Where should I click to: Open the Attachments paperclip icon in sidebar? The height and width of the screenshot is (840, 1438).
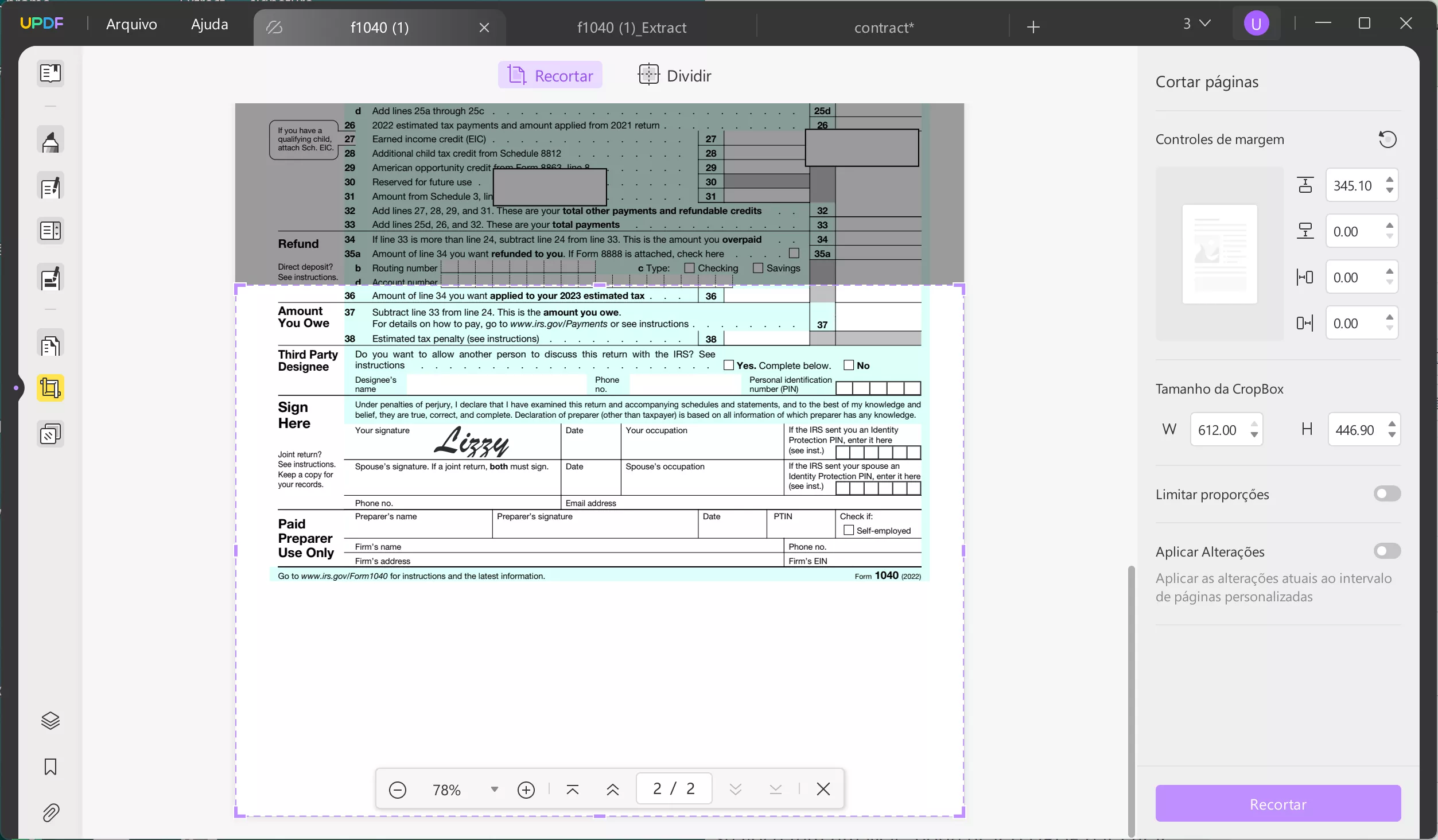50,812
